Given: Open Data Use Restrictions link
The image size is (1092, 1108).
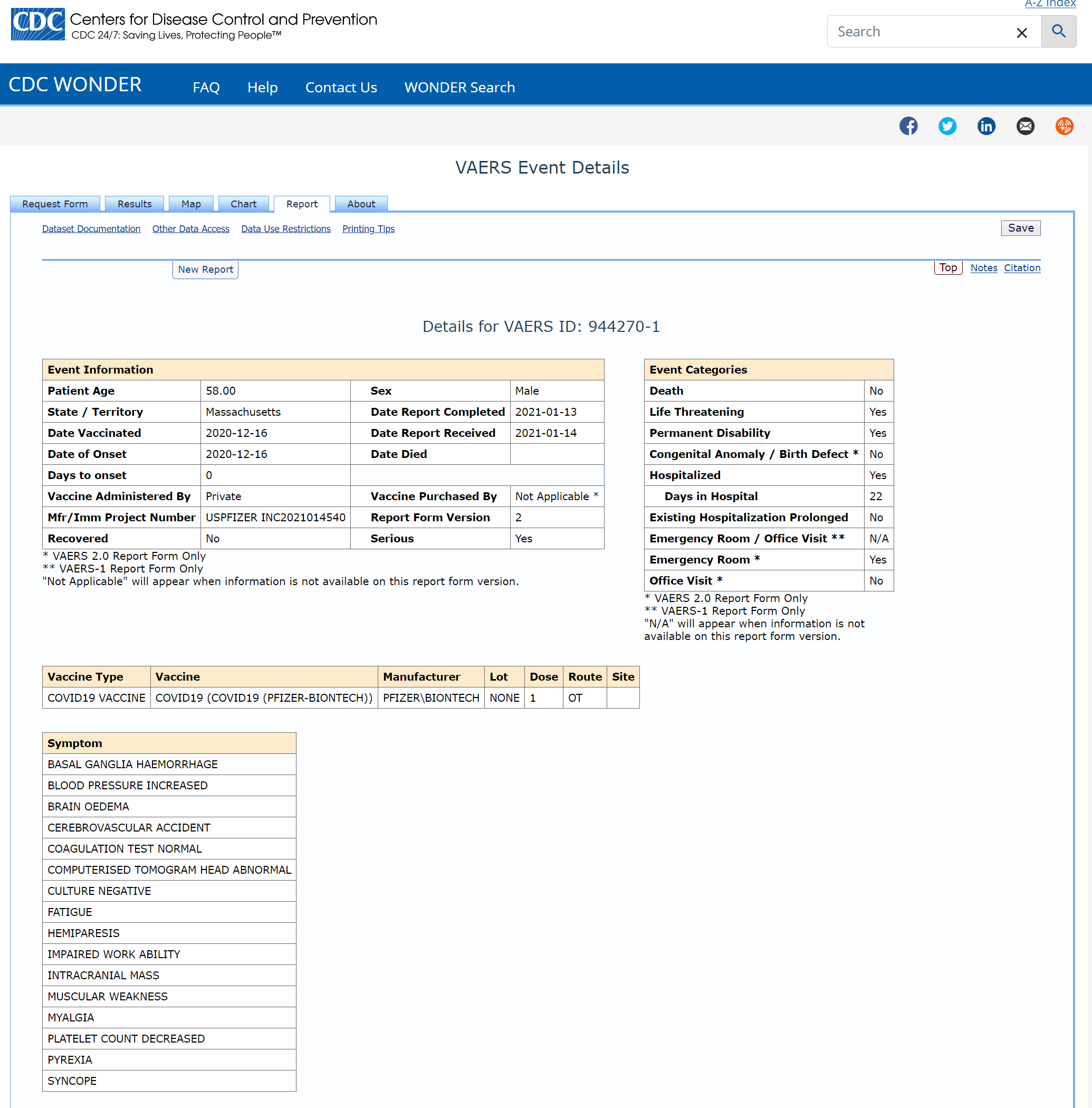Looking at the screenshot, I should tap(285, 229).
